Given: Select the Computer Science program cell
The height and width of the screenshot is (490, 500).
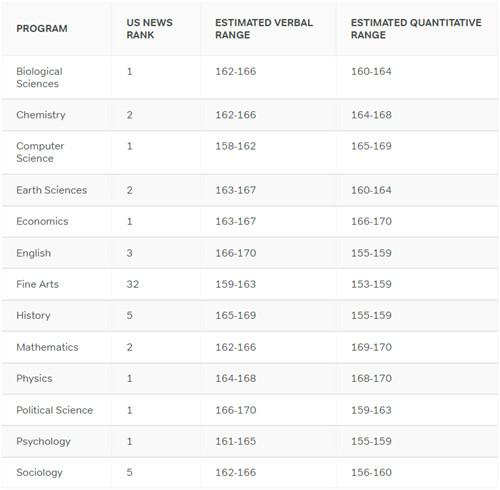Looking at the screenshot, I should (40, 152).
